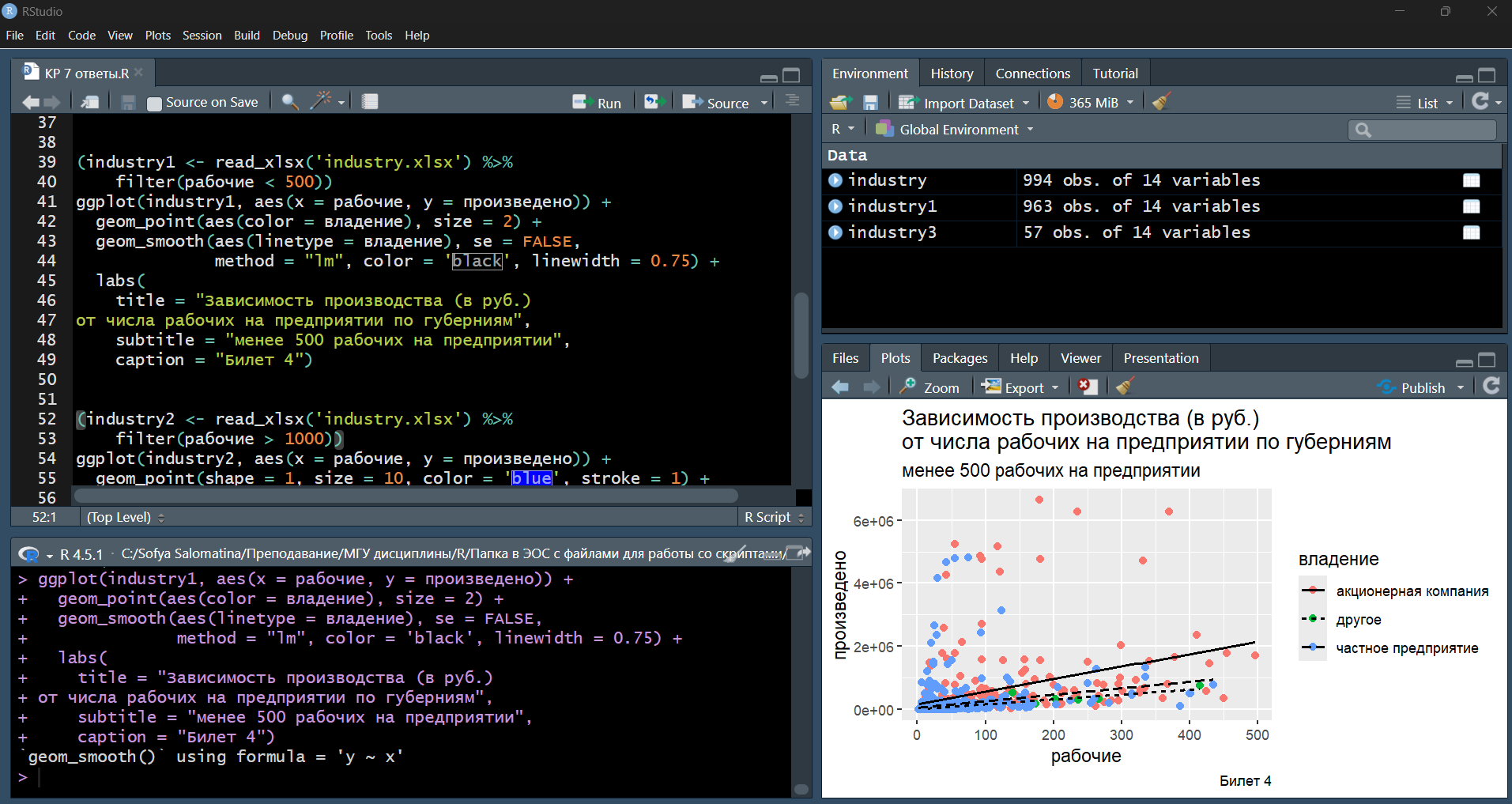Click the Zoom plot button
Image resolution: width=1512 pixels, height=804 pixels.
(931, 387)
